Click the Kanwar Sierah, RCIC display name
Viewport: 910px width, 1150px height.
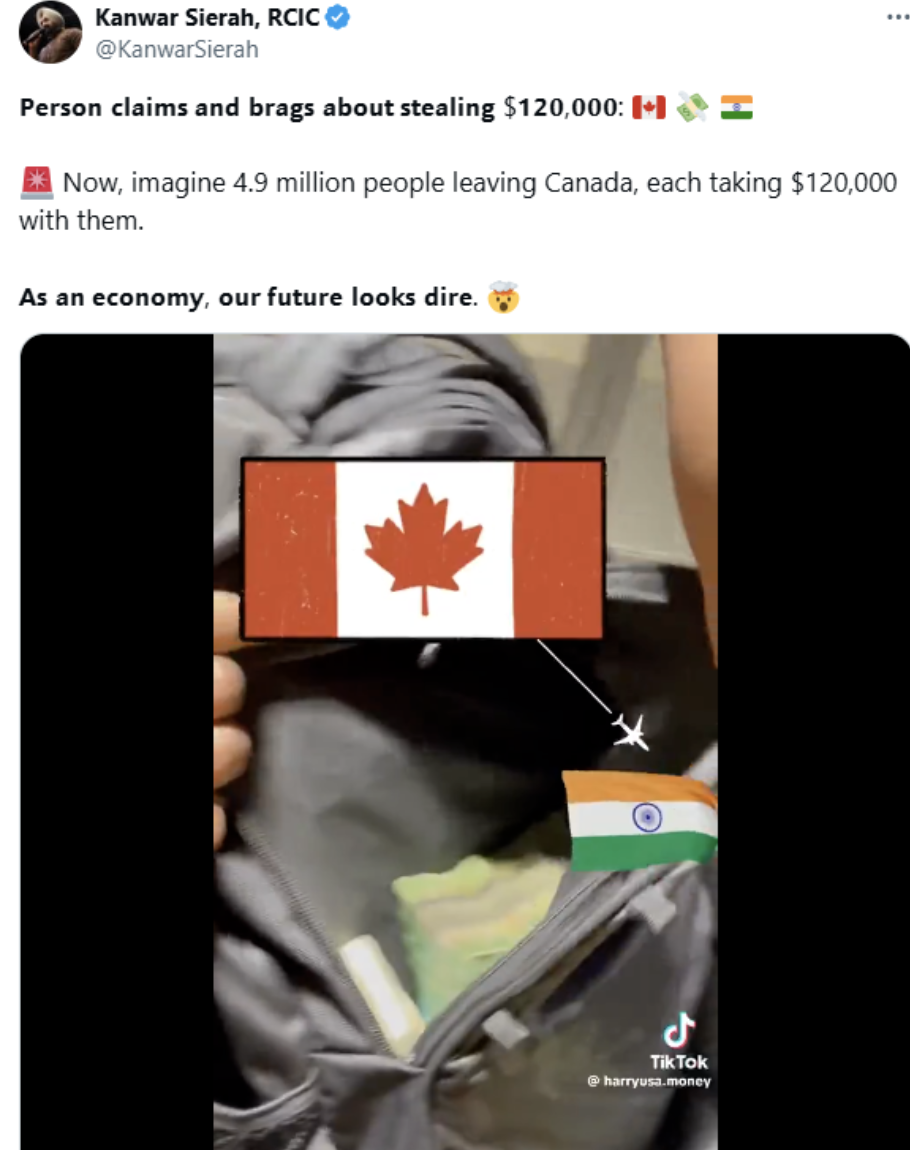(208, 18)
